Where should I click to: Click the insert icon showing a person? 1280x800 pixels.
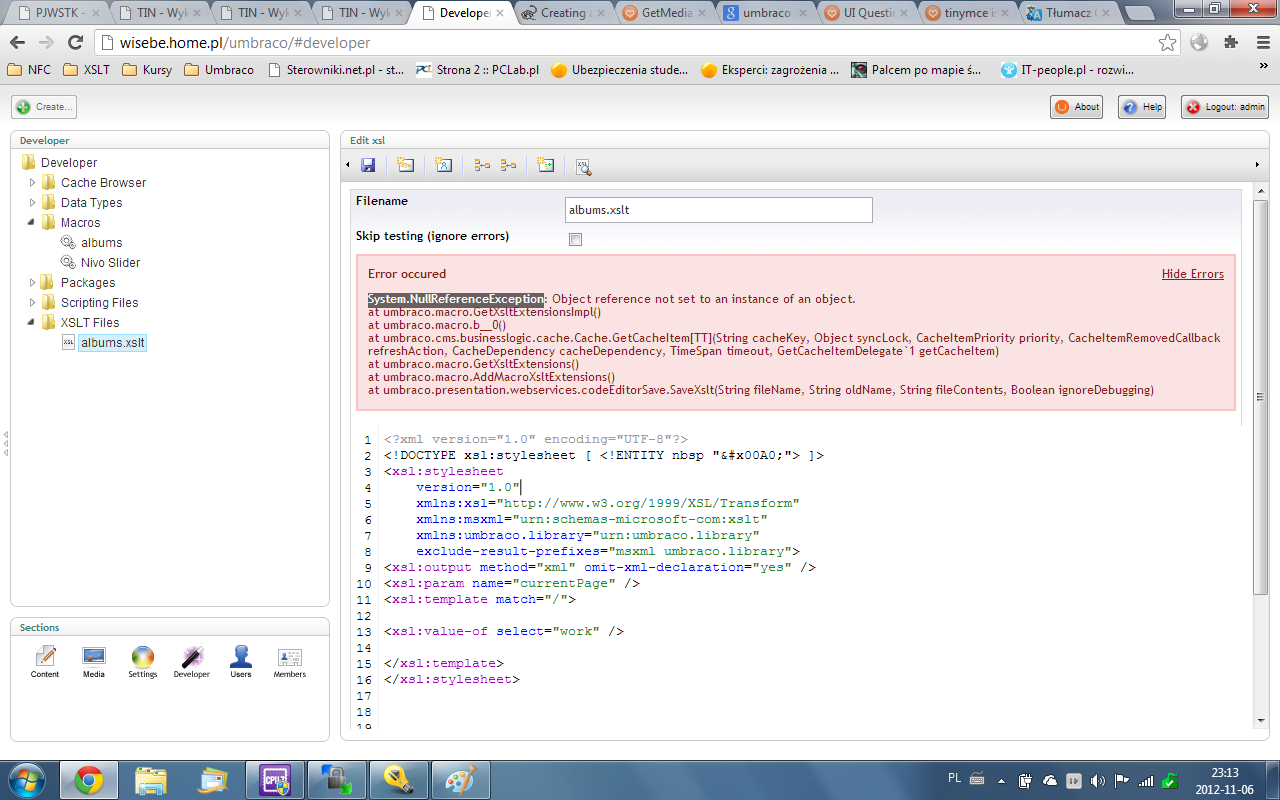click(x=445, y=165)
